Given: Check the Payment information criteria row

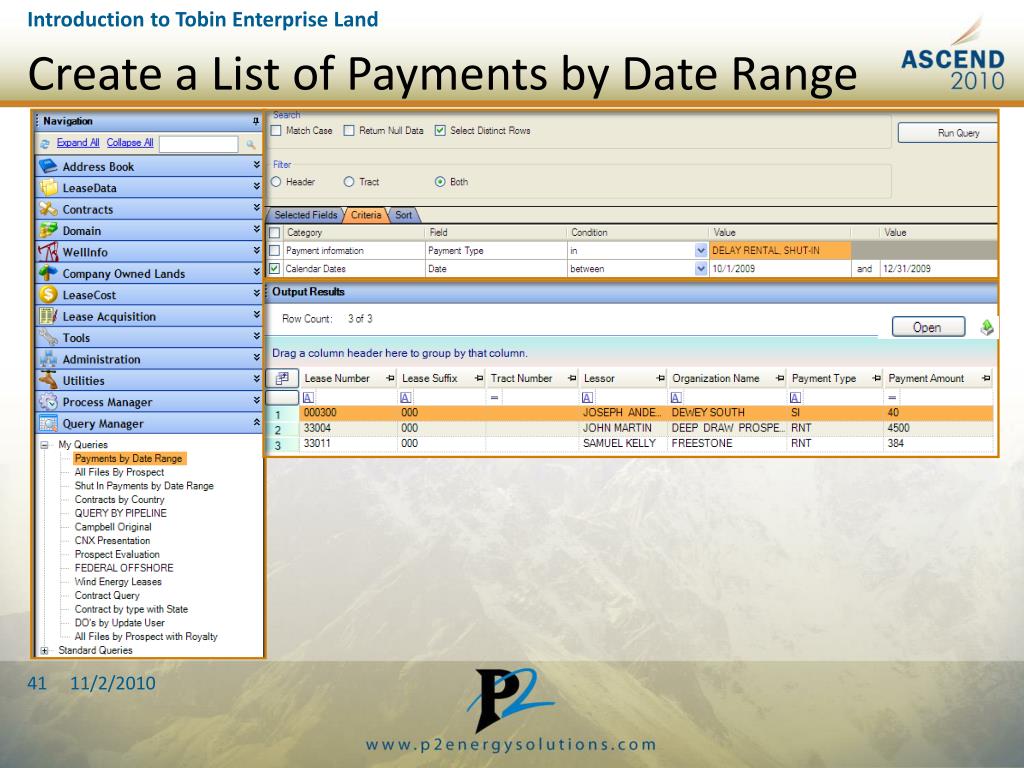Looking at the screenshot, I should click(x=275, y=251).
